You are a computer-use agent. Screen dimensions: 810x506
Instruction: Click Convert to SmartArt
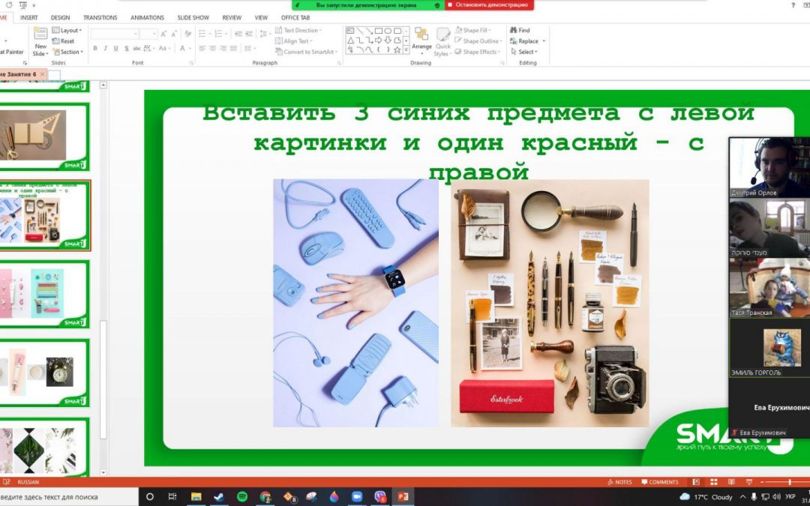307,52
